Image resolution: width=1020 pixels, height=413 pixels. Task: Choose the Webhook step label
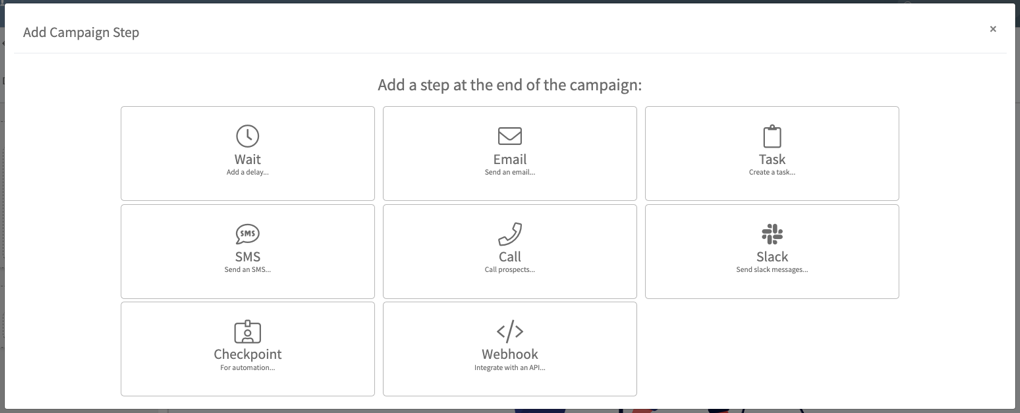[x=510, y=354]
